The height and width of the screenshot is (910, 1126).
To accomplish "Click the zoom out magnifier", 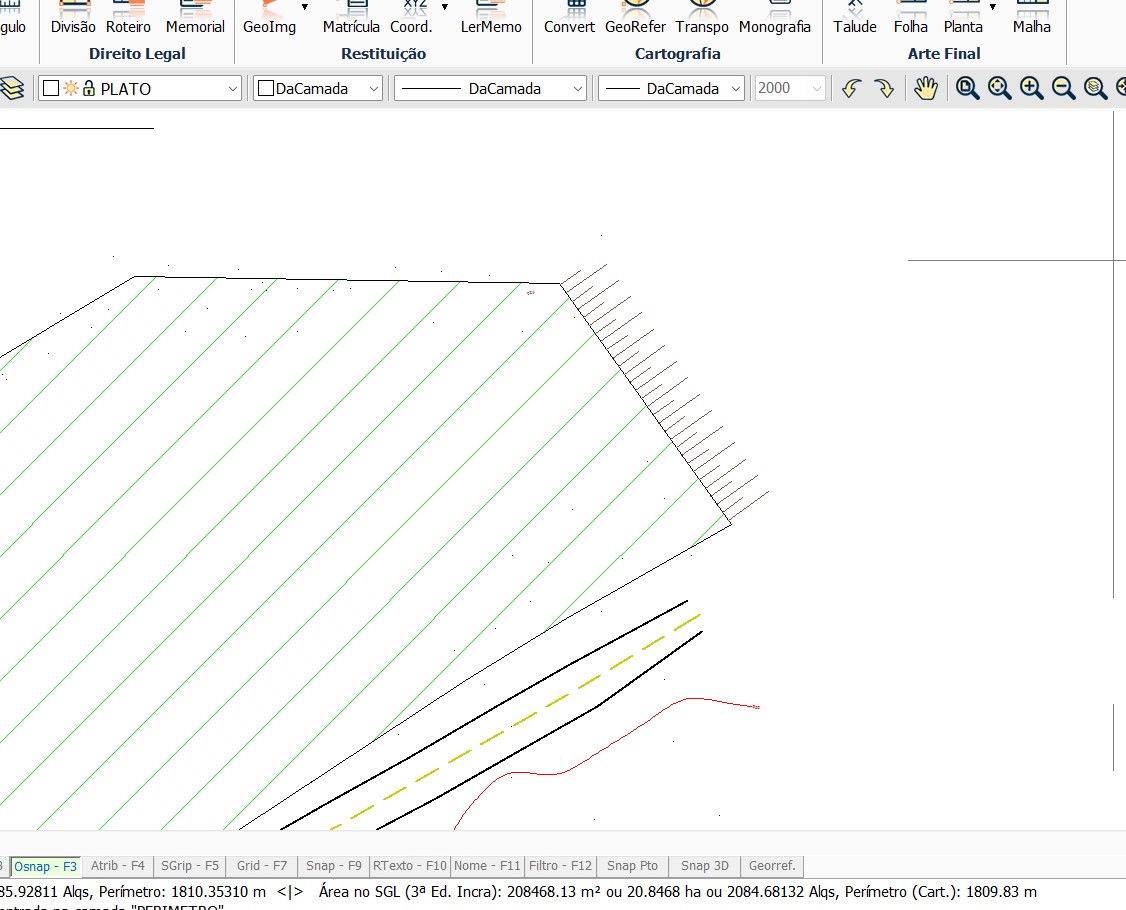I will point(1064,89).
